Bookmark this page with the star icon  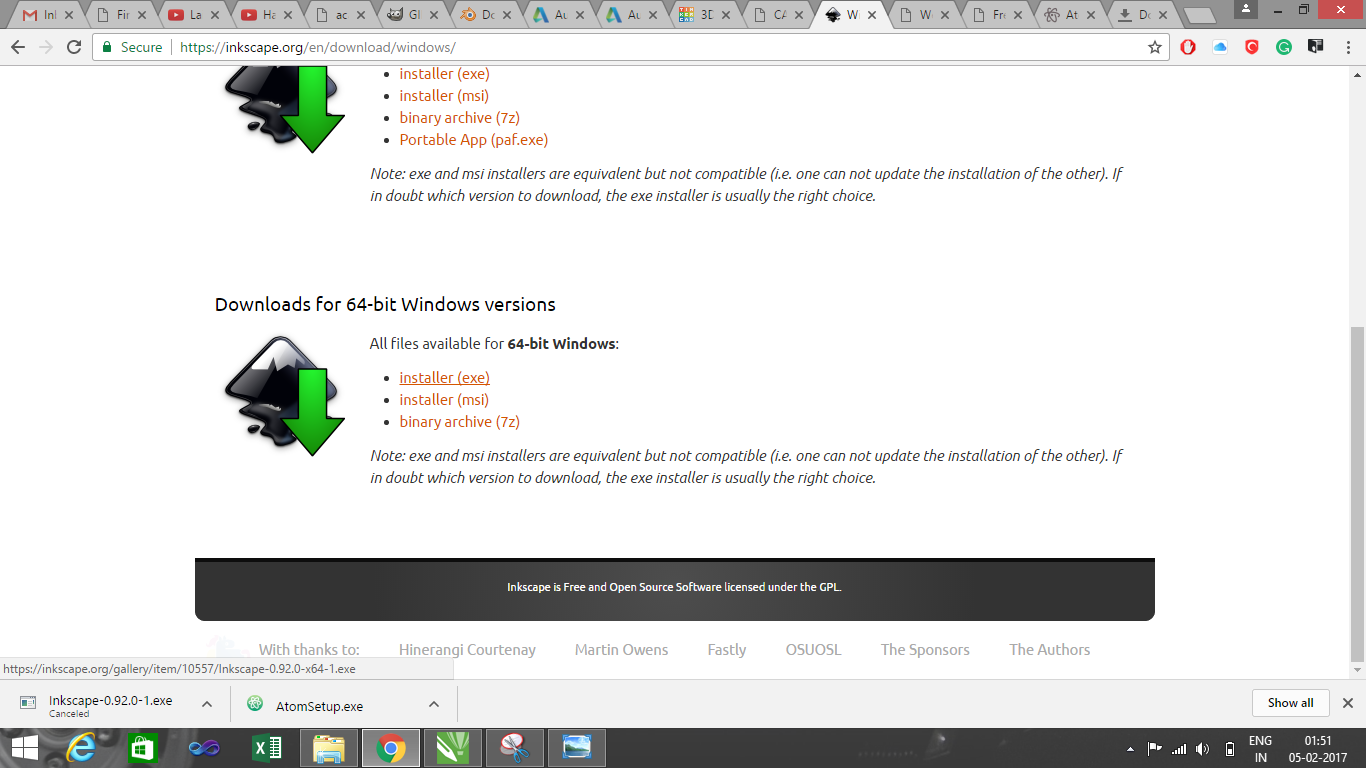1155,47
